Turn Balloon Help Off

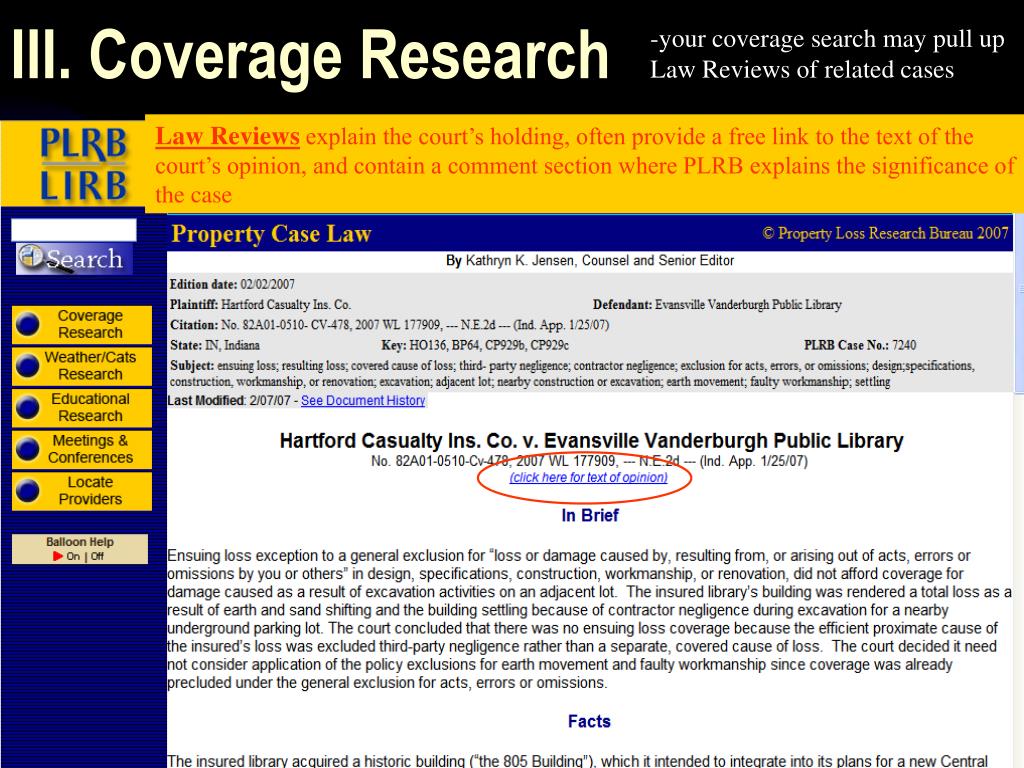pyautogui.click(x=97, y=556)
